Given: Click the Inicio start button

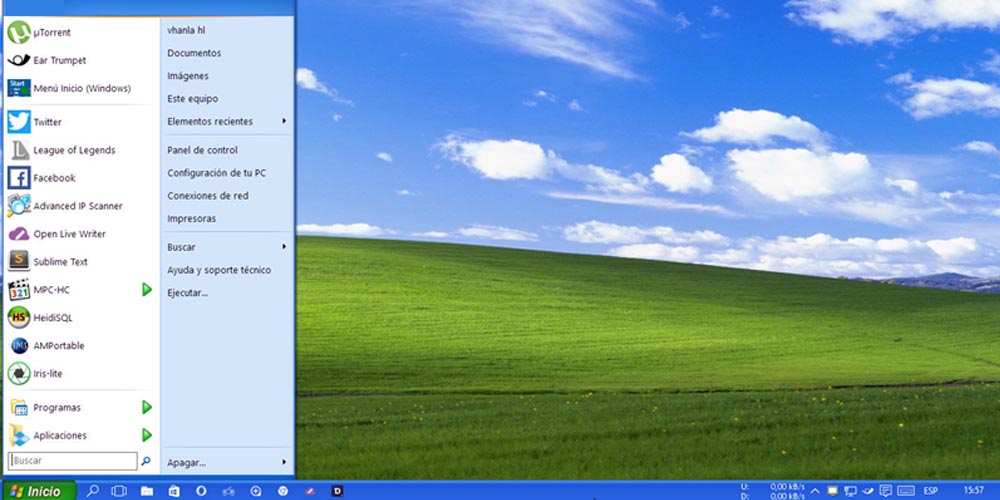Looking at the screenshot, I should (38, 490).
